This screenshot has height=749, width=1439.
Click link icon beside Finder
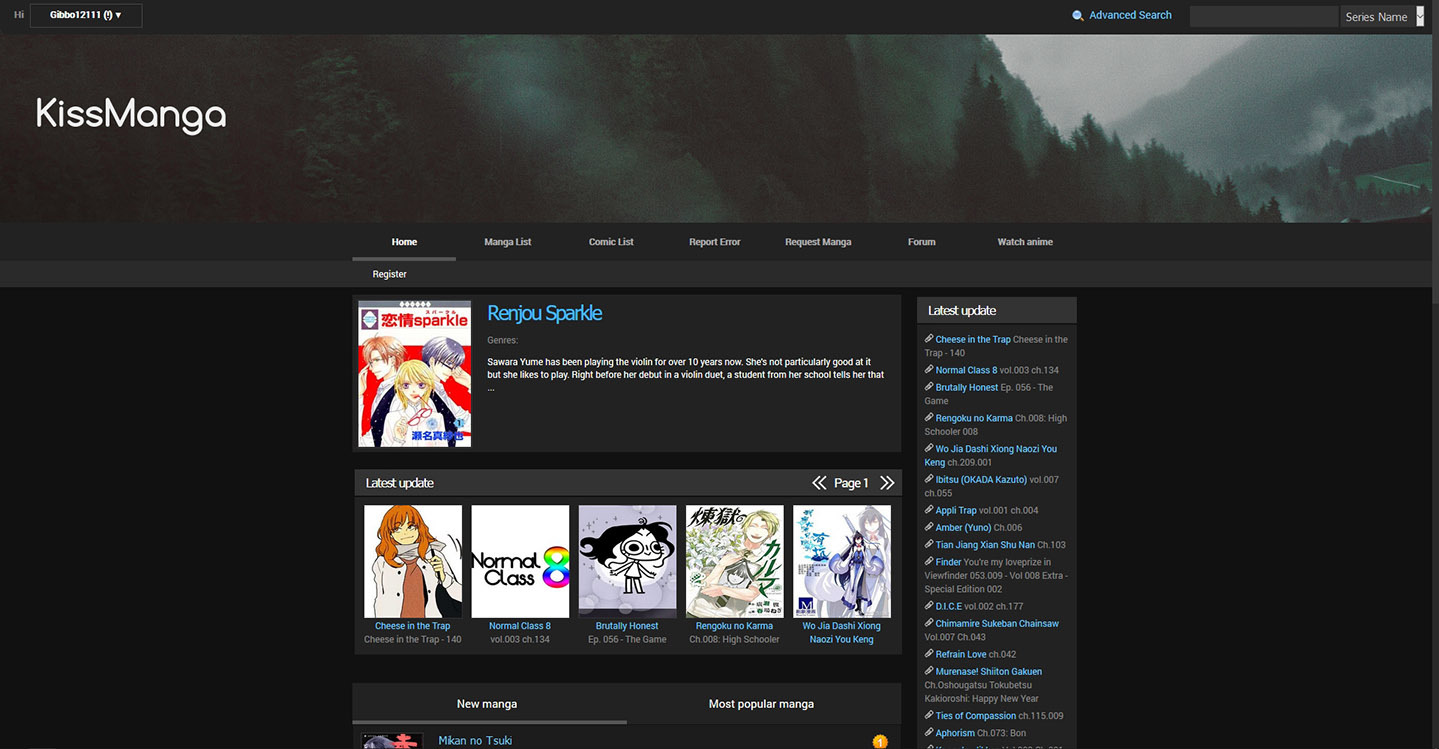pyautogui.click(x=929, y=561)
